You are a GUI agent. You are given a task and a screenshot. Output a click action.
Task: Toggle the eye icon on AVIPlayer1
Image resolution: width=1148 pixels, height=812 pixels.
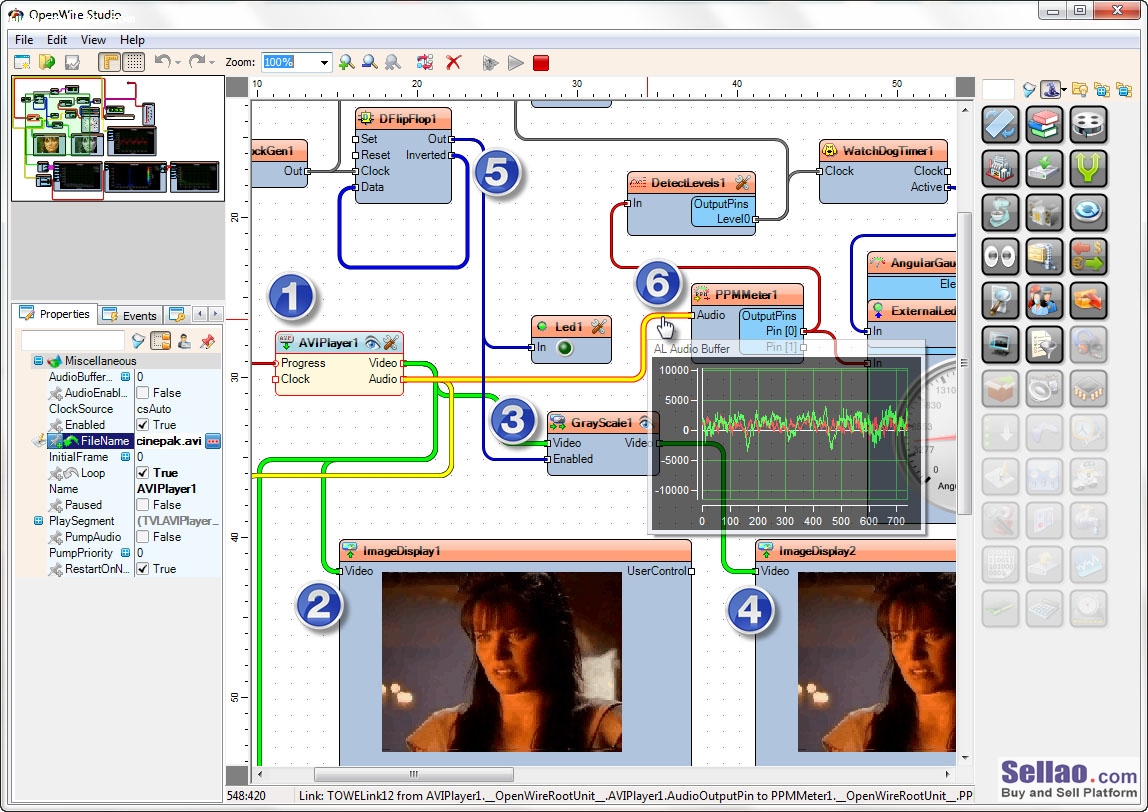[x=373, y=343]
